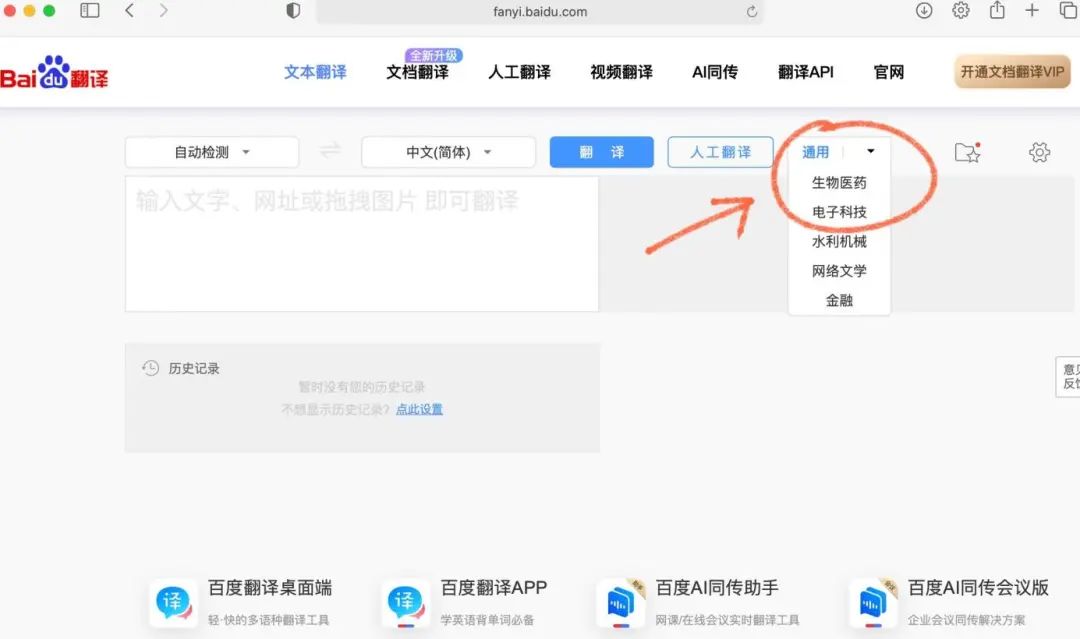The image size is (1080, 639).
Task: Choose 网络文学 domain option
Action: (x=839, y=271)
